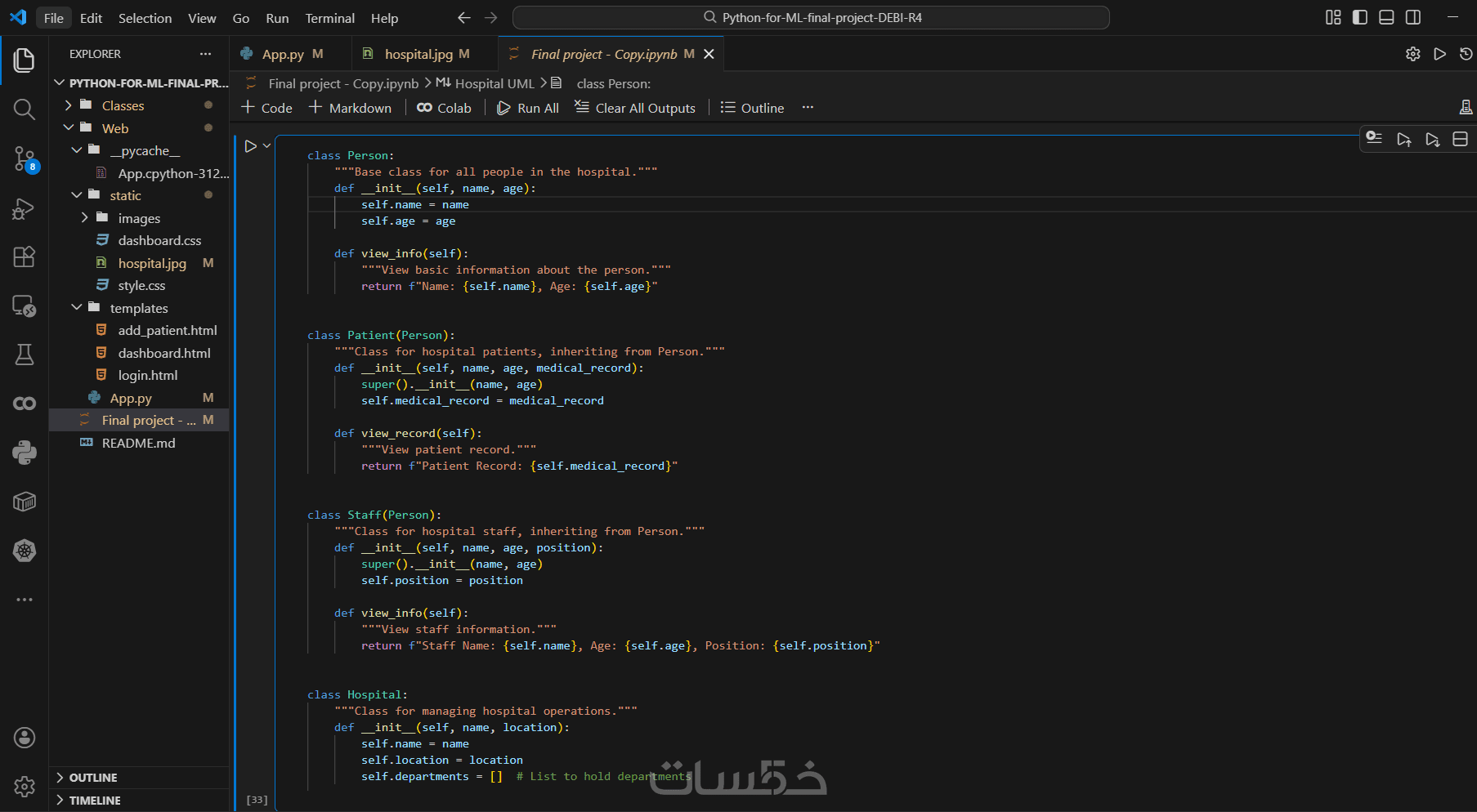Viewport: 1477px width, 812px height.
Task: Click the Accounts icon
Action: (25, 738)
